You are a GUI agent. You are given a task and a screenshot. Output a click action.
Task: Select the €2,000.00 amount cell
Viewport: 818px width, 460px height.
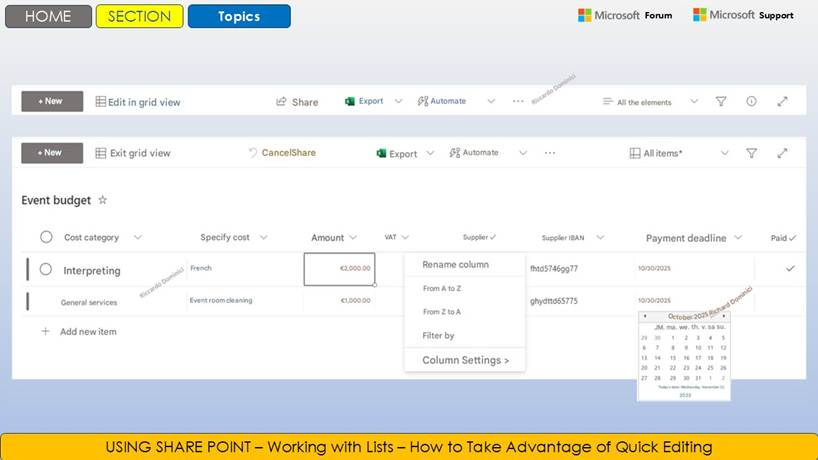point(340,269)
